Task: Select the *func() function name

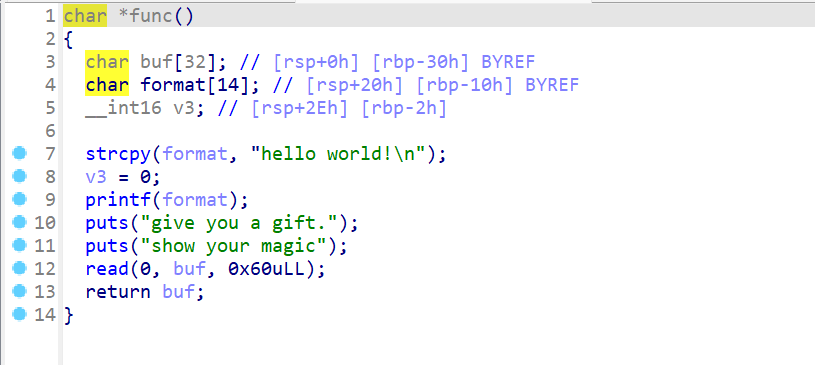Action: (x=156, y=16)
